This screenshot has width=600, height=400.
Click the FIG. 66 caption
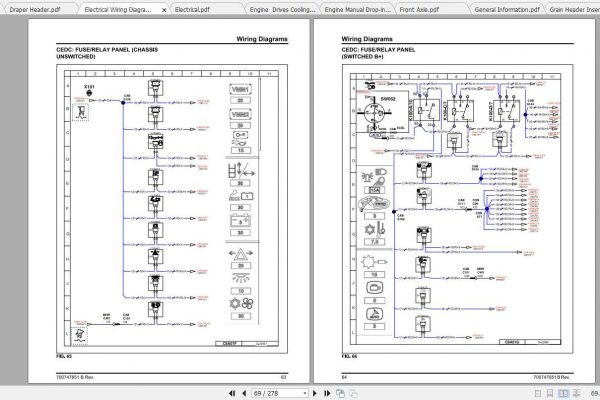[349, 356]
